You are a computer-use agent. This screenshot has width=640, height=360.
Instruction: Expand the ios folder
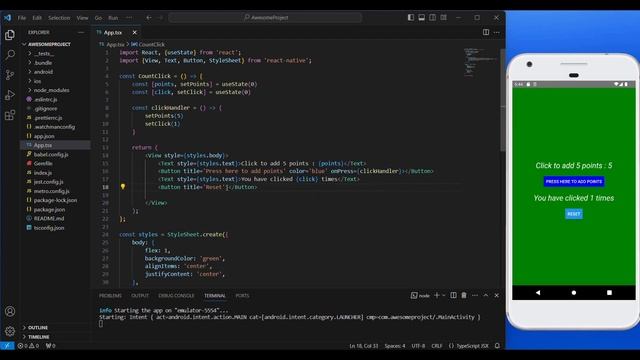point(38,81)
